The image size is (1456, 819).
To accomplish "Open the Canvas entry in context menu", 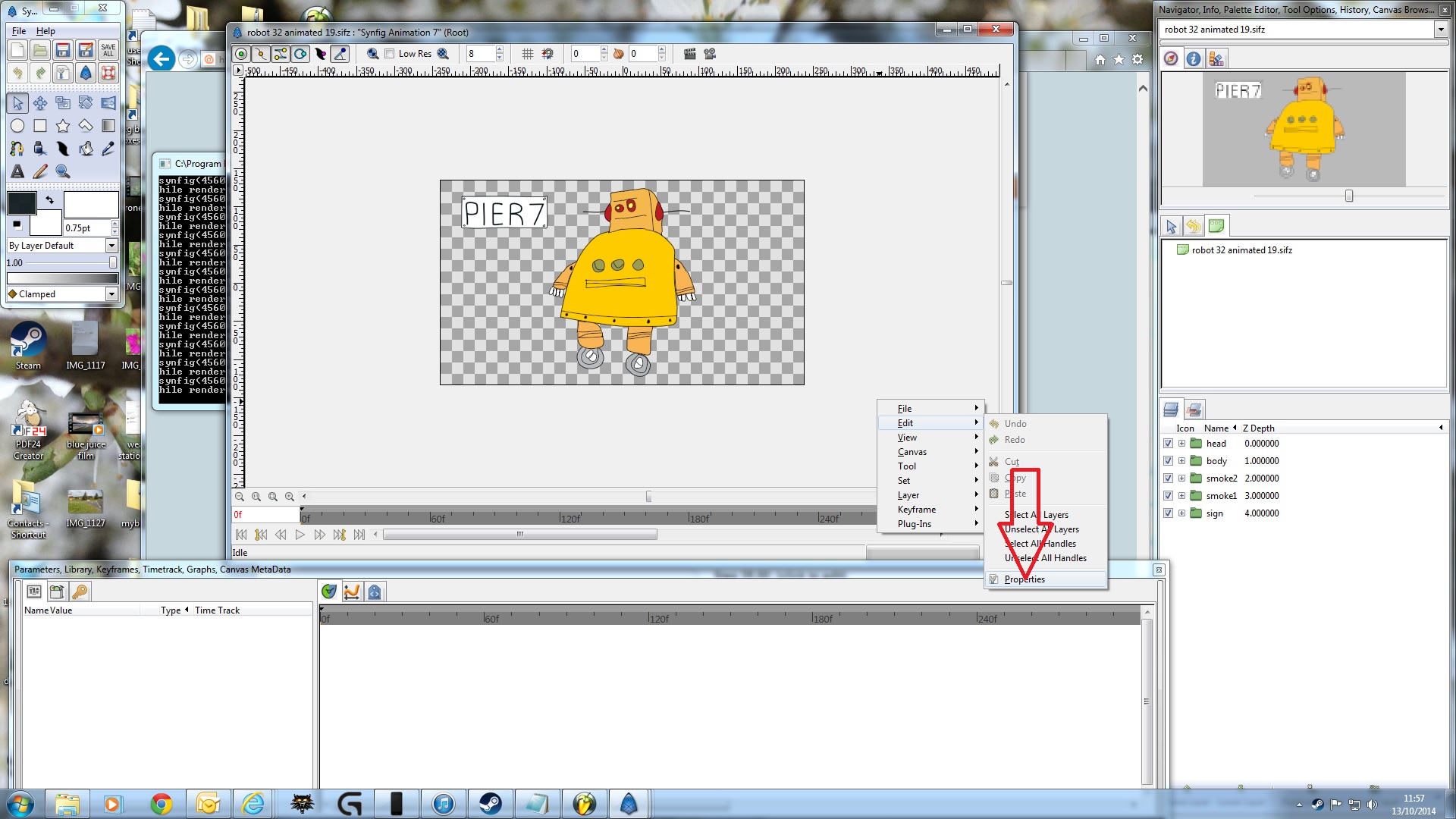I will (930, 452).
